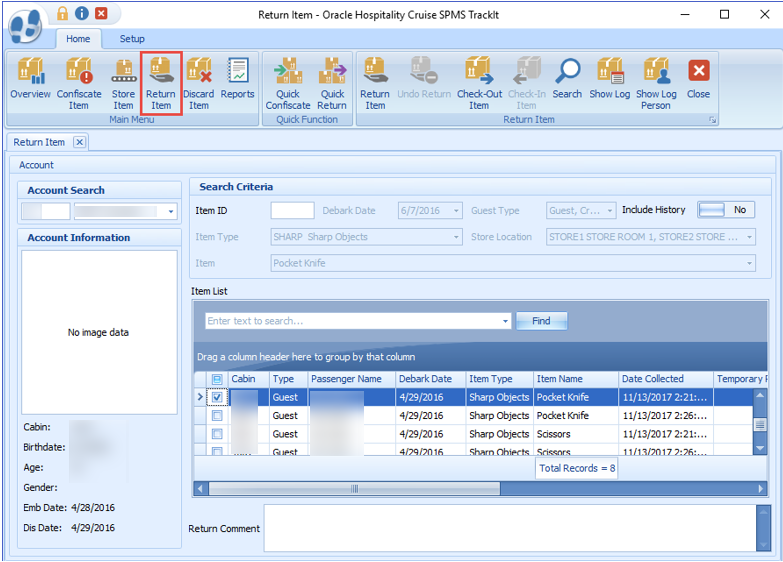Close the Return Item document tab
The width and height of the screenshot is (783, 562).
tap(79, 142)
